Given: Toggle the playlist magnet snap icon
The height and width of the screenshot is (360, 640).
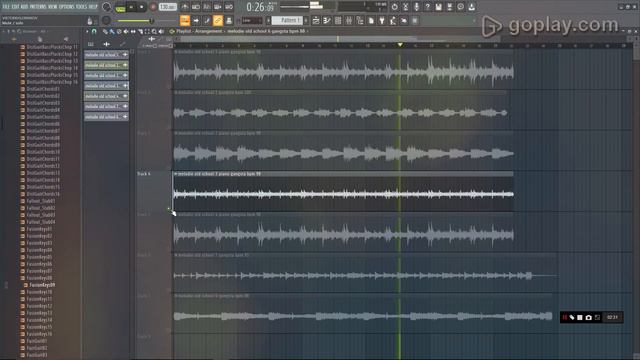Looking at the screenshot, I should coord(94,31).
